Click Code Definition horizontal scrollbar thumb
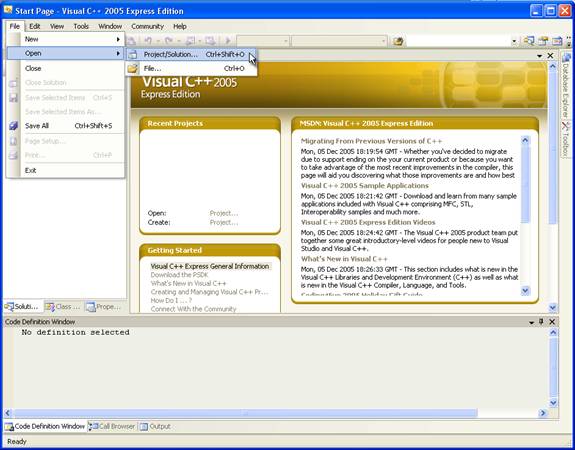 click(x=245, y=413)
